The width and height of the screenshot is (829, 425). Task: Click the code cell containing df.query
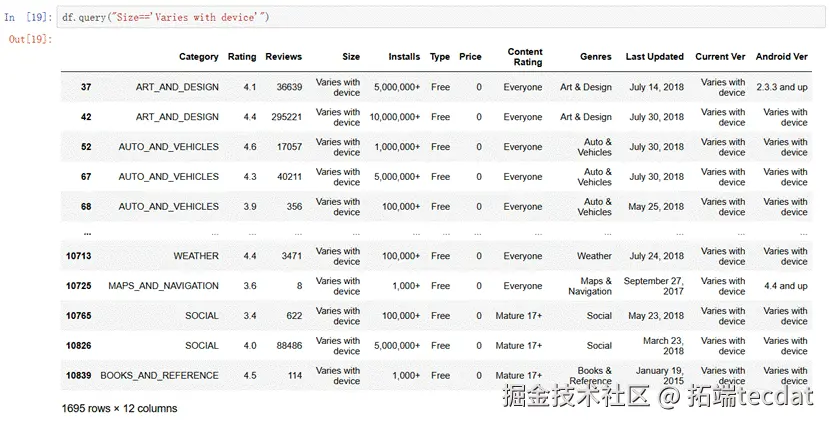(441, 17)
